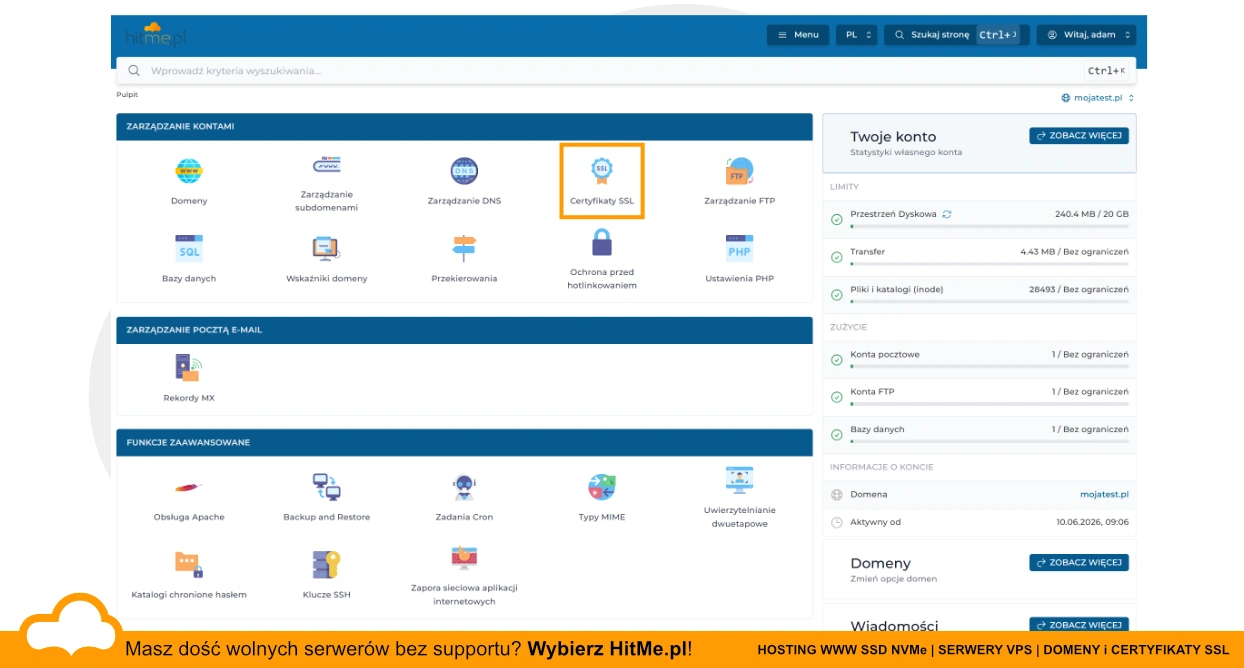Open Zadania Cron icon
The height and width of the screenshot is (668, 1244).
(464, 488)
